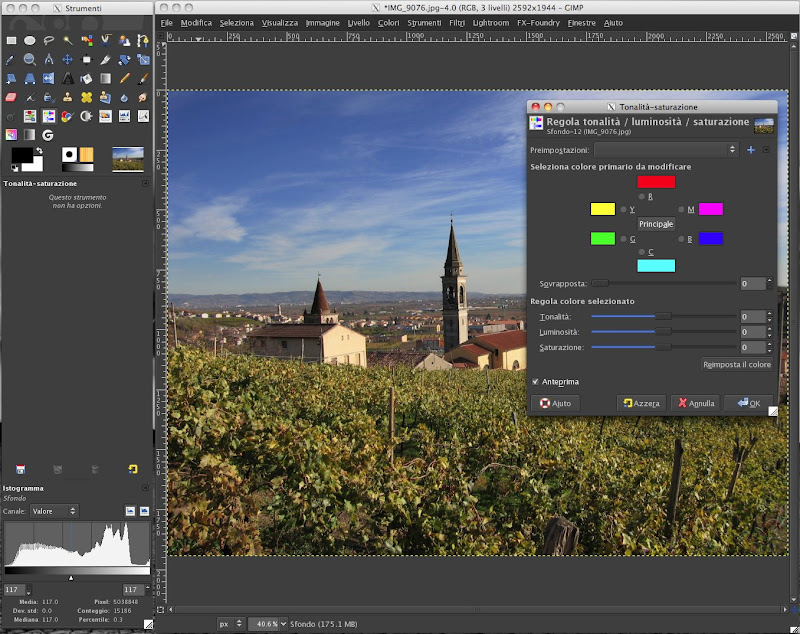Swap foreground and background colors
The height and width of the screenshot is (634, 800).
(x=40, y=150)
